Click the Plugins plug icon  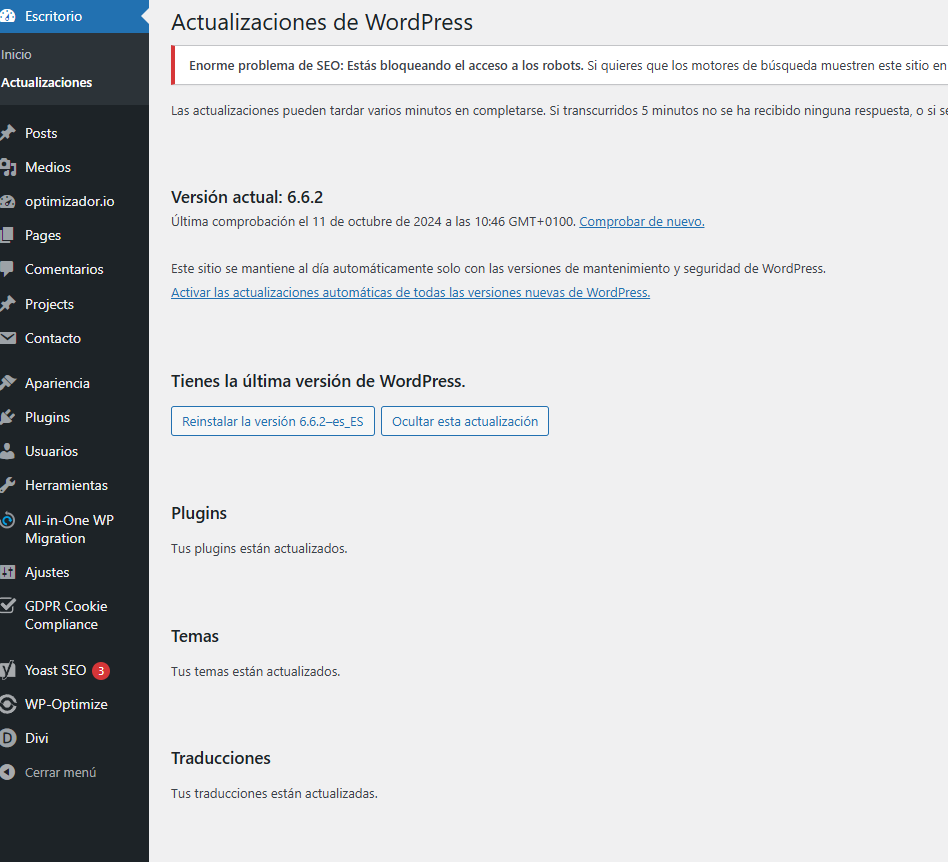[x=7, y=417]
